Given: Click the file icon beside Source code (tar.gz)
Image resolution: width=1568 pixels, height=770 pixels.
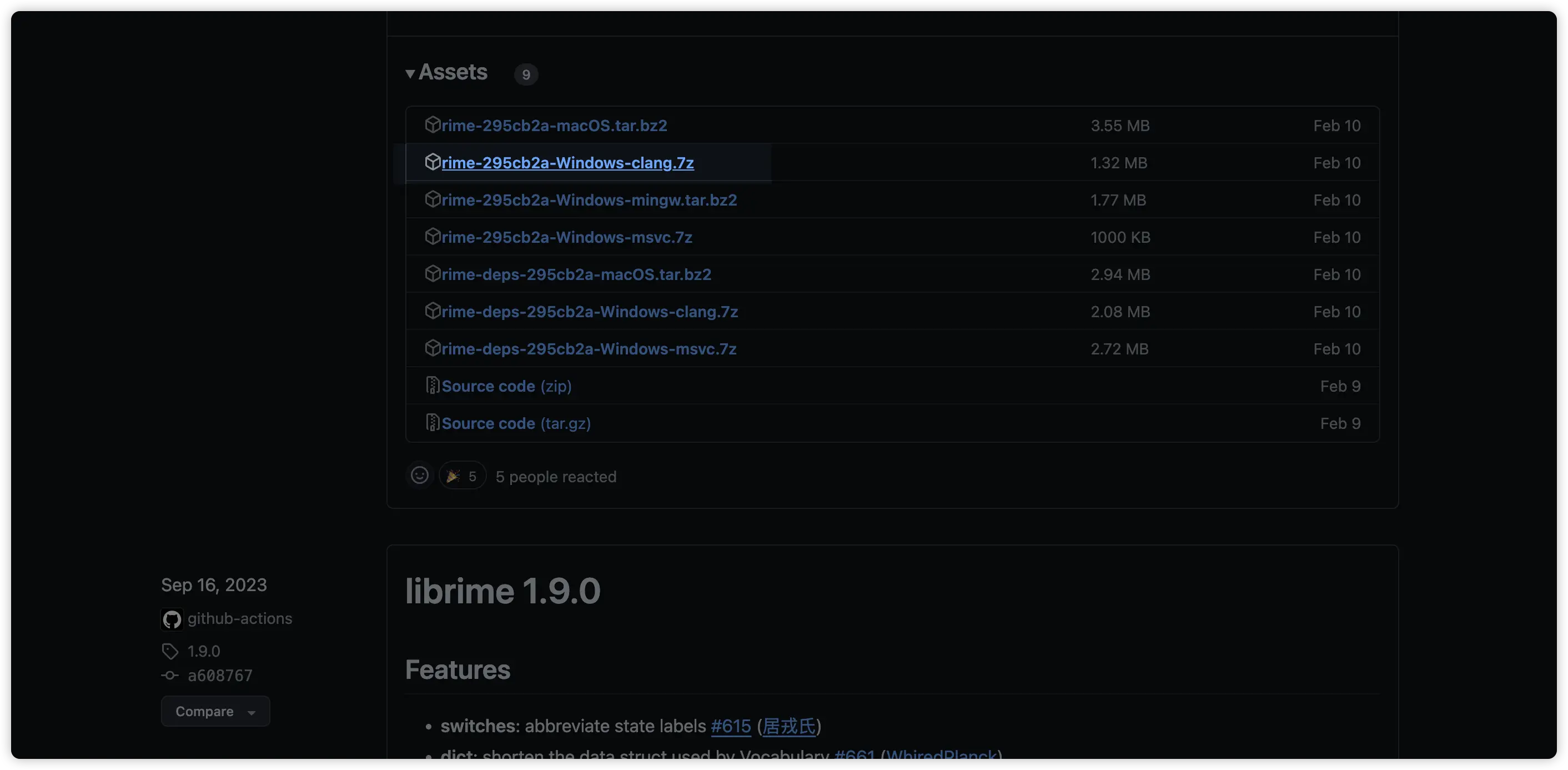Looking at the screenshot, I should (x=432, y=422).
